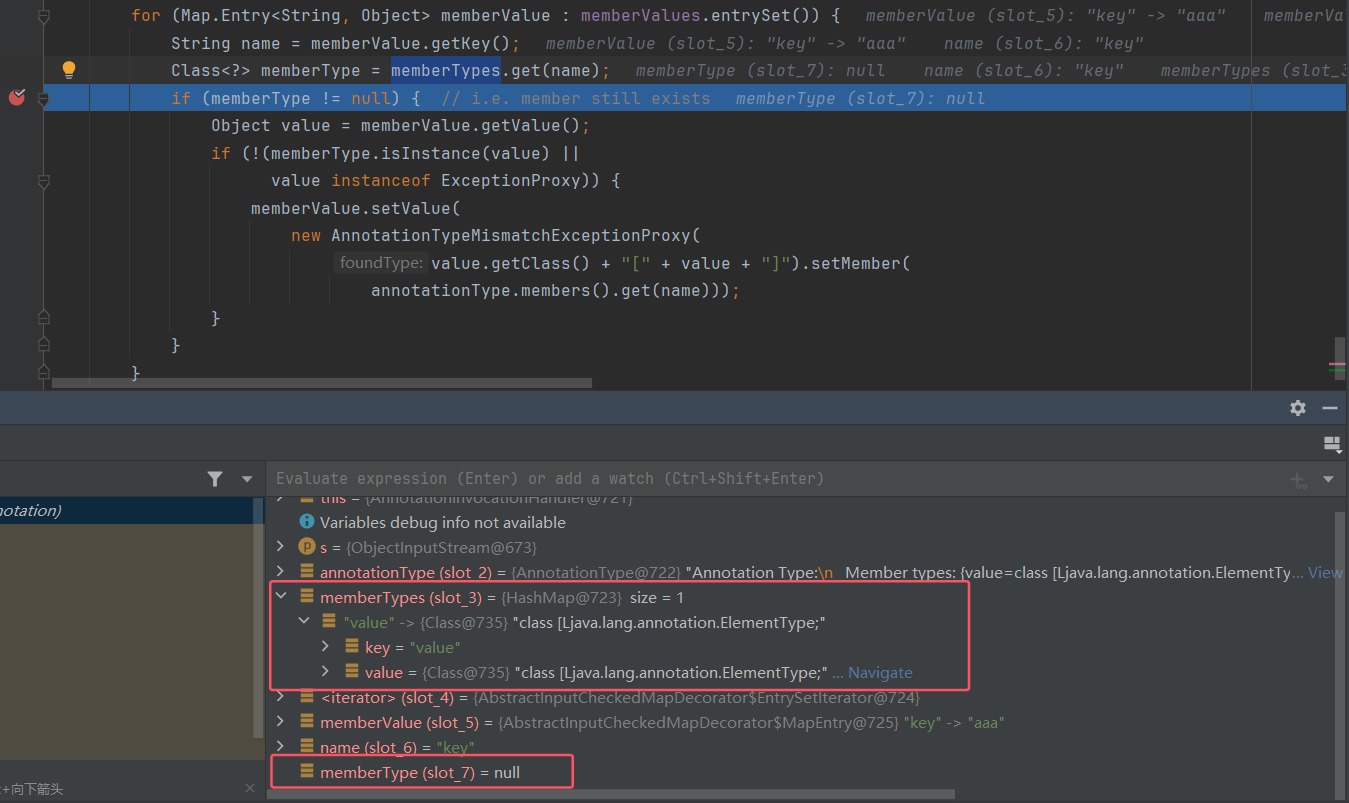The image size is (1349, 803).
Task: Click the layout settings icon below the gear
Action: coord(1331,444)
